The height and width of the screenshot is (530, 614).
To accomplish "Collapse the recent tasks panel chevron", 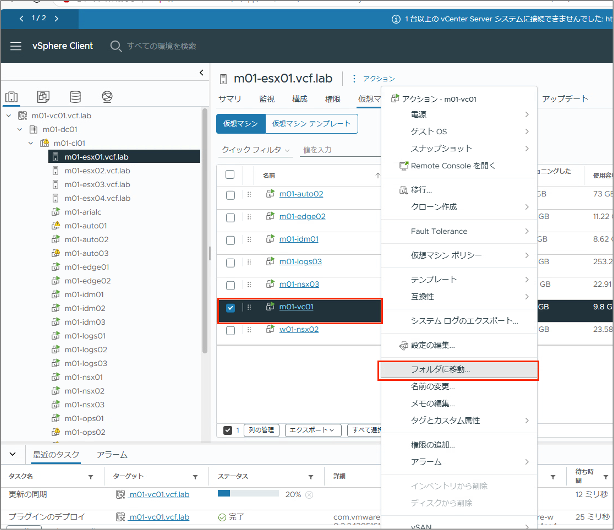I will (13, 454).
